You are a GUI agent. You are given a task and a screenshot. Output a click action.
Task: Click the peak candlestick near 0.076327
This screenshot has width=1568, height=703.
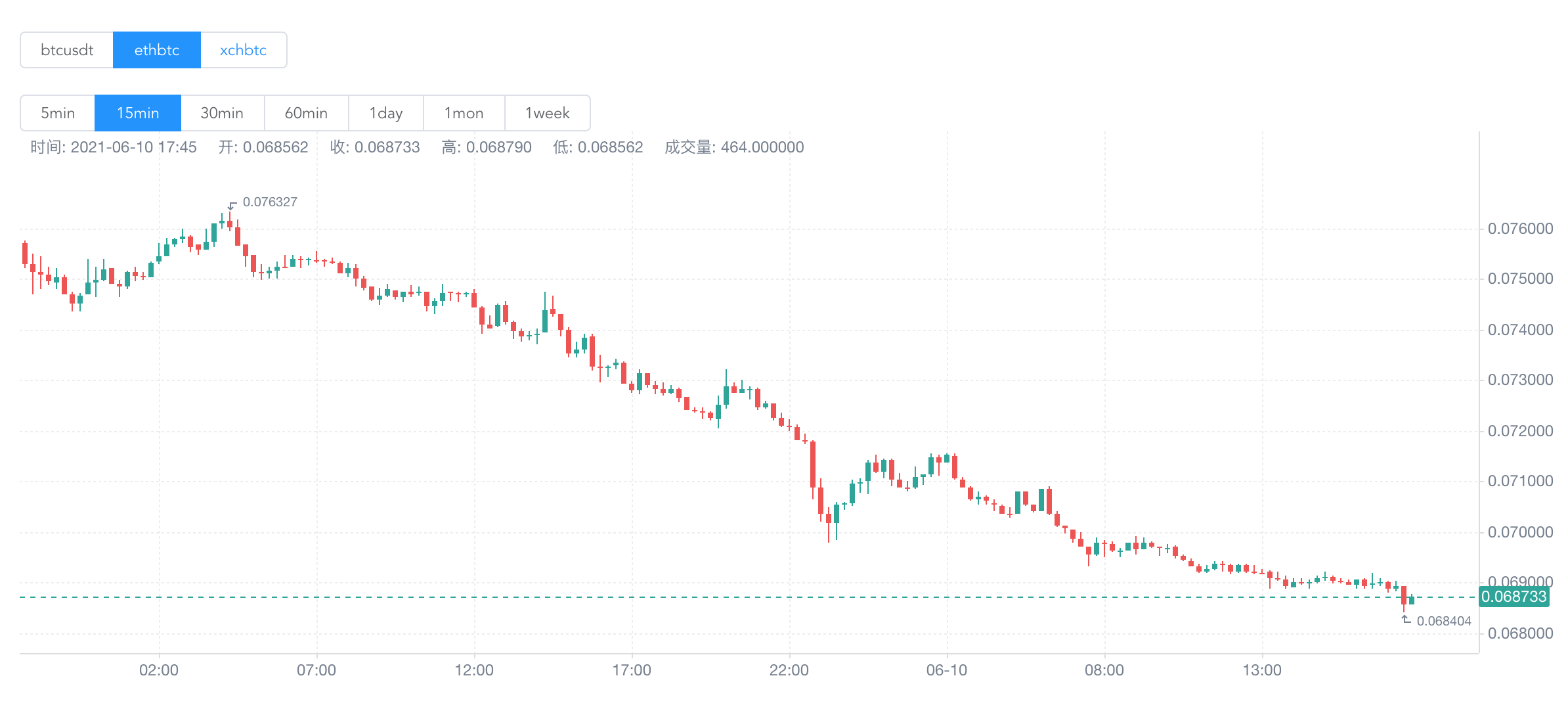click(229, 223)
